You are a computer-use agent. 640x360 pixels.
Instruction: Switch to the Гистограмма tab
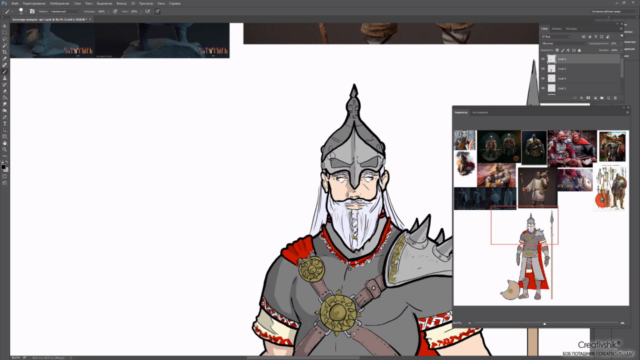click(480, 112)
